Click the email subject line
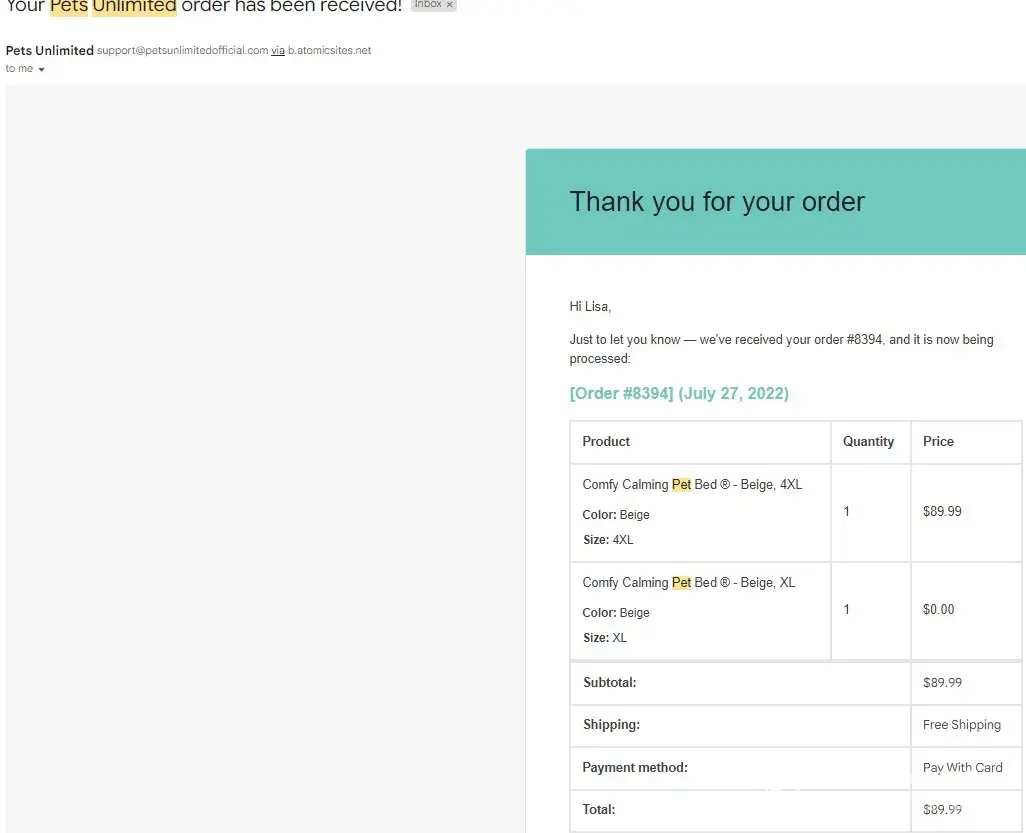This screenshot has height=833, width=1026. [x=204, y=6]
